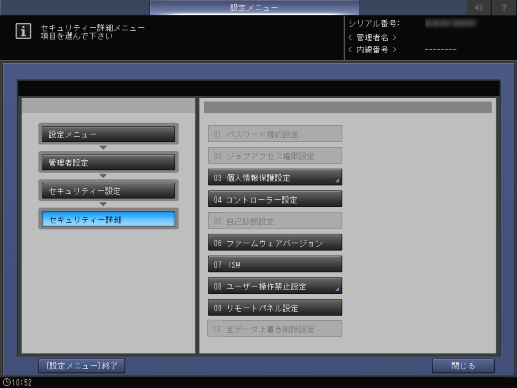
Task: Open 08 ユーザー操作禁止設定
Action: click(275, 286)
